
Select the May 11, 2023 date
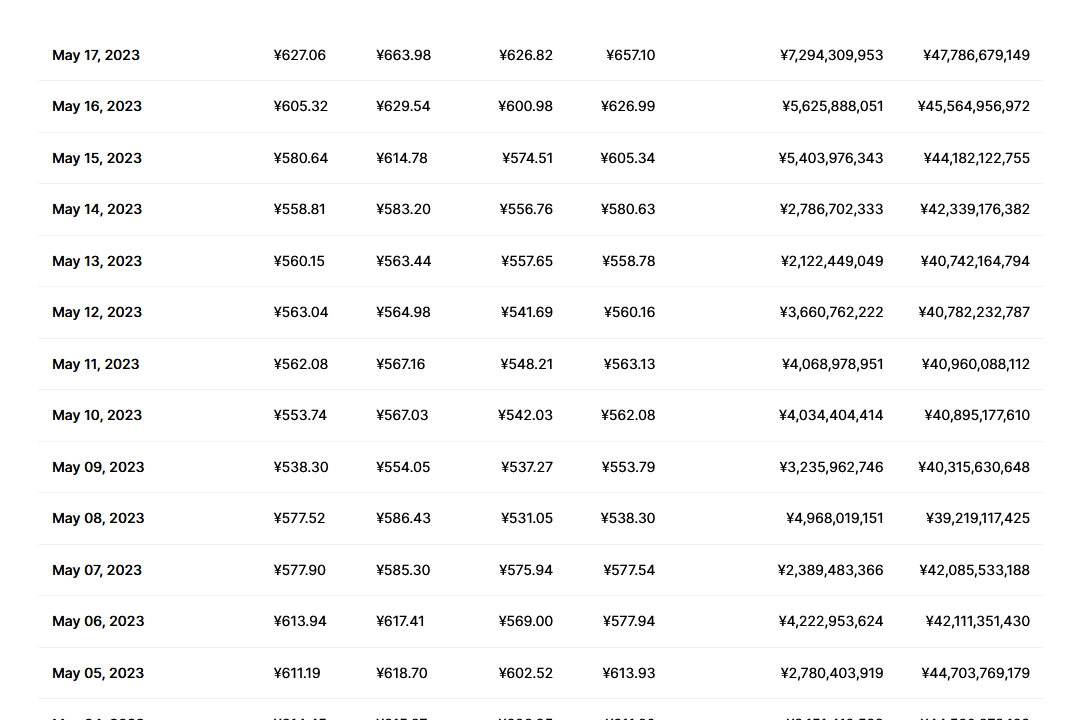click(x=96, y=364)
